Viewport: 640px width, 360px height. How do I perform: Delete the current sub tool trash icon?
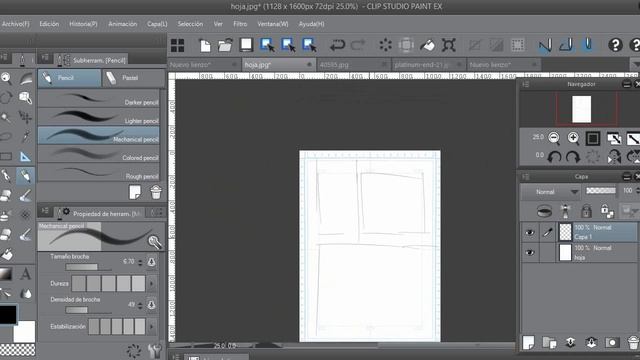156,192
